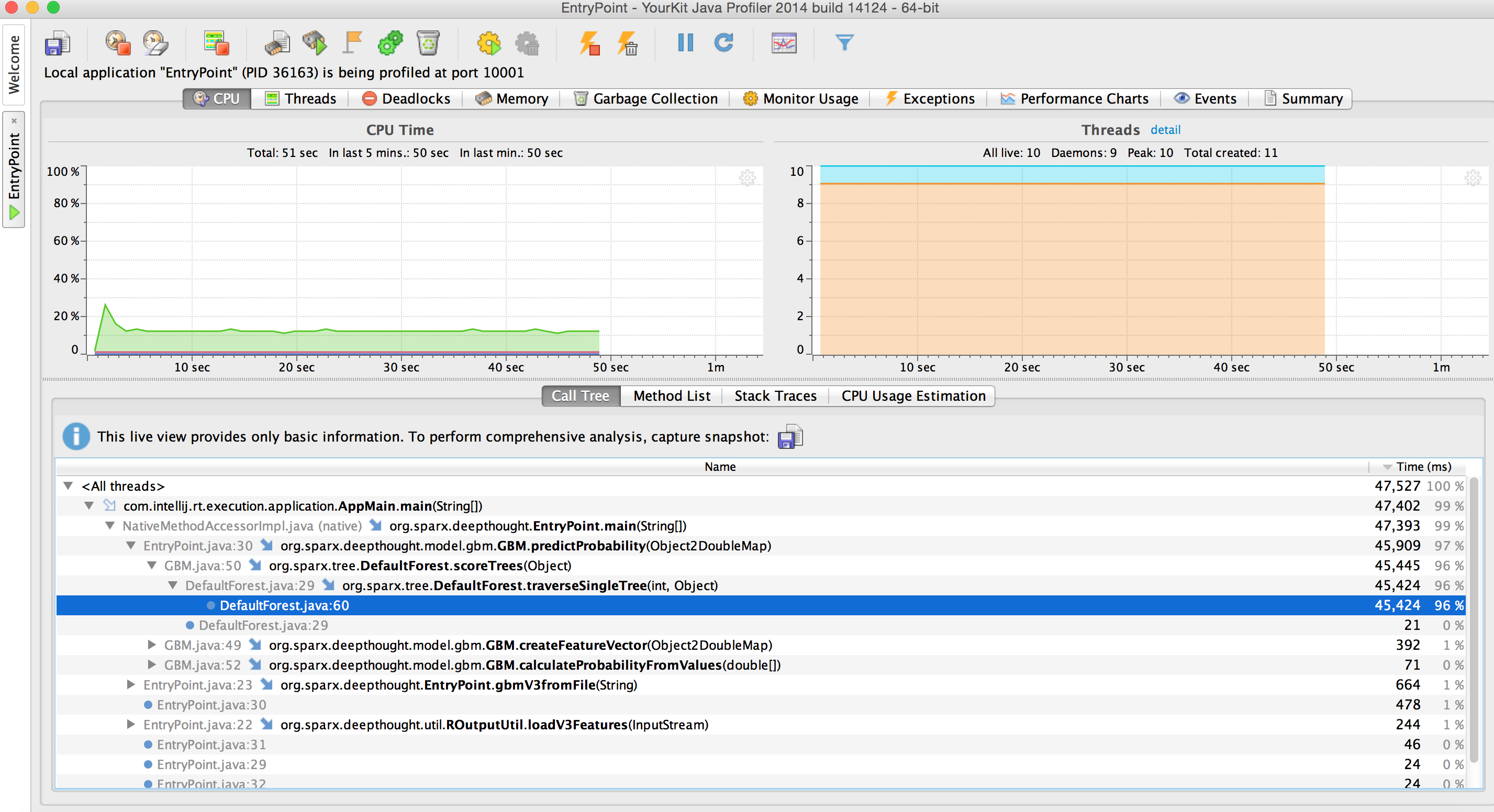The image size is (1494, 812).
Task: Start object allocation recording chip-with-play icon
Action: point(315,43)
